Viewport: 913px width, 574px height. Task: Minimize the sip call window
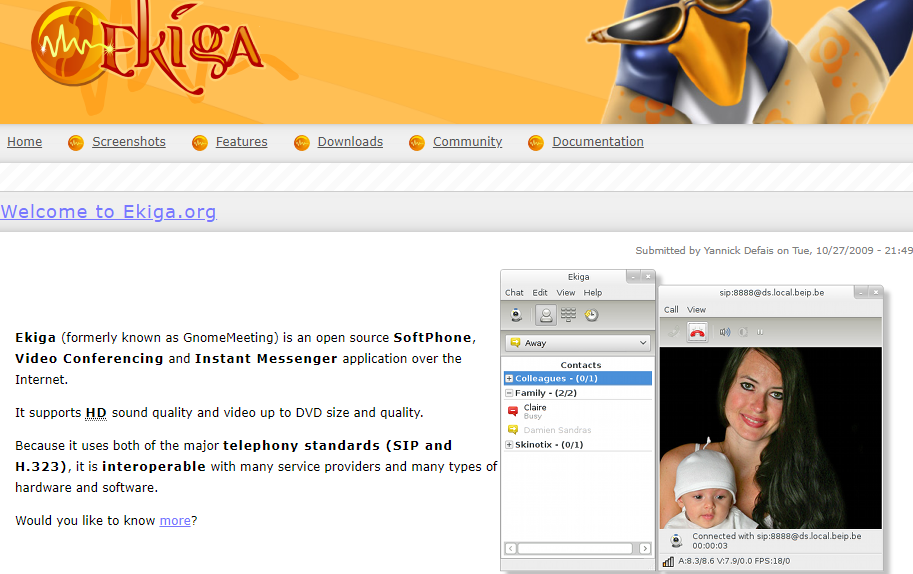[861, 292]
